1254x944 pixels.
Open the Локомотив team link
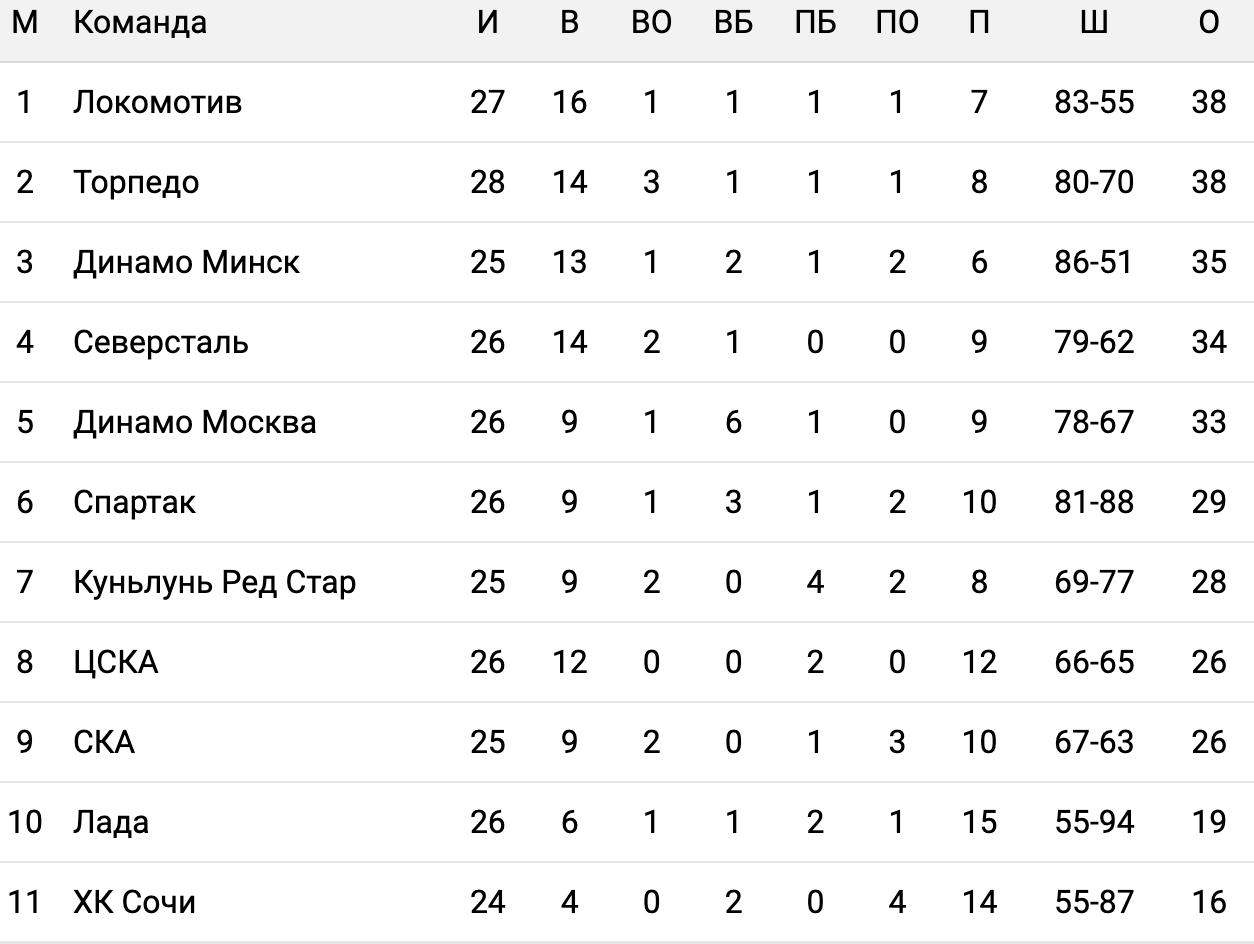[x=157, y=102]
